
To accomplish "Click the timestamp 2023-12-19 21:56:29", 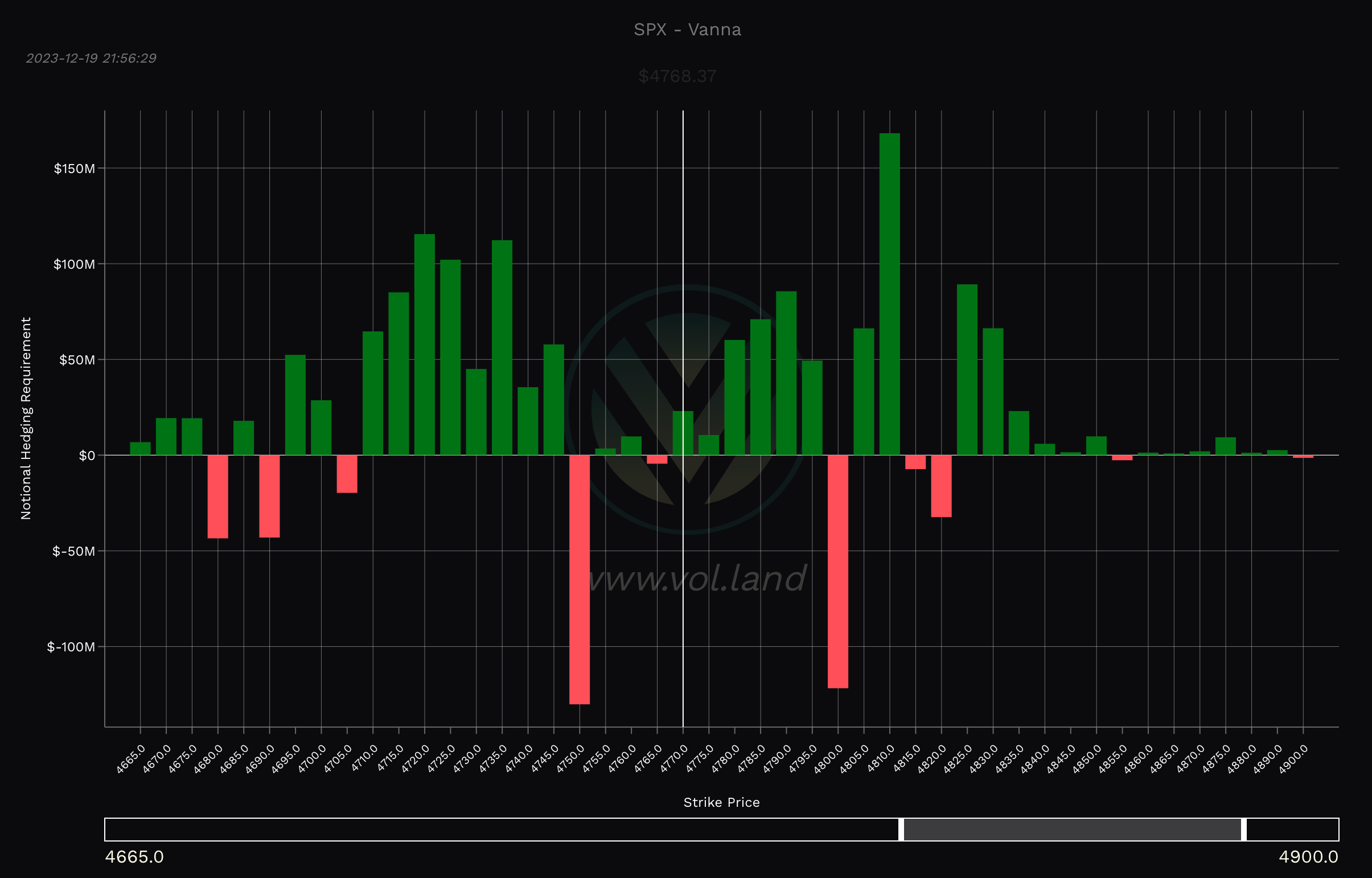I will click(x=91, y=58).
